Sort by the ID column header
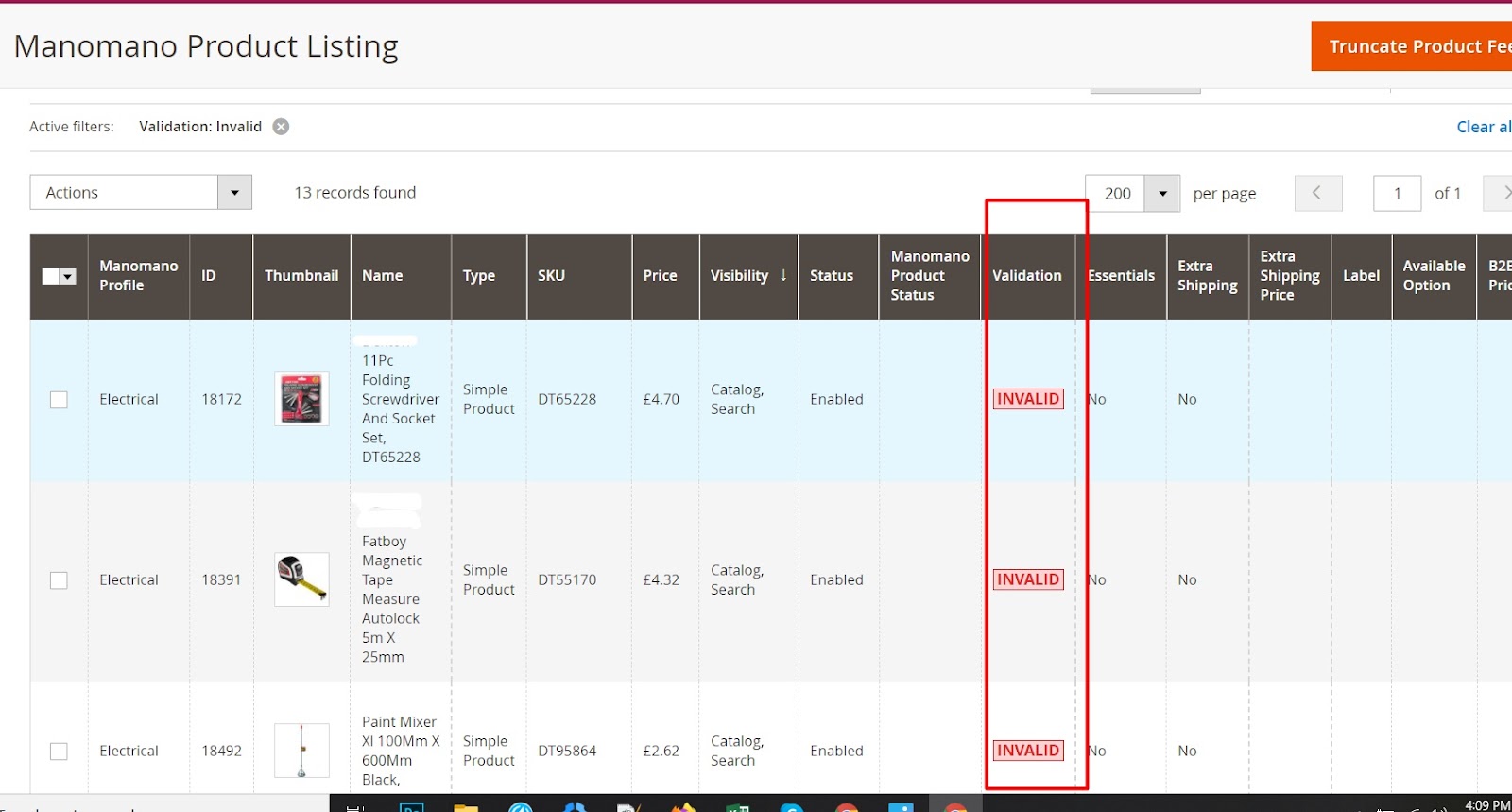Viewport: 1512px width, 812px height. [x=221, y=276]
